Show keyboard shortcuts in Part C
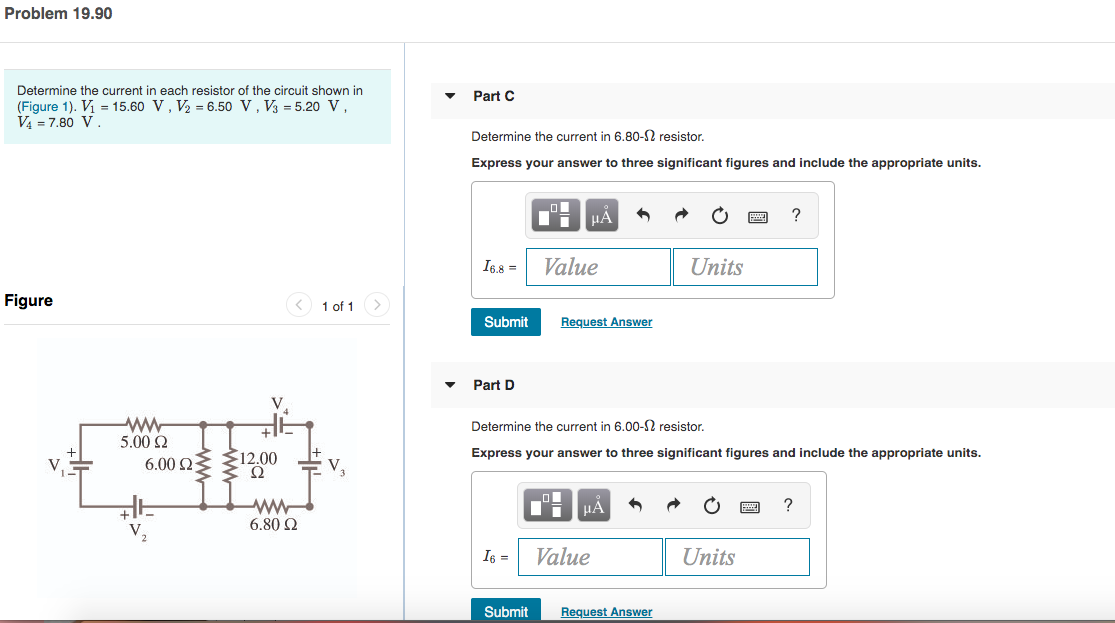The width and height of the screenshot is (1115, 623). [758, 217]
